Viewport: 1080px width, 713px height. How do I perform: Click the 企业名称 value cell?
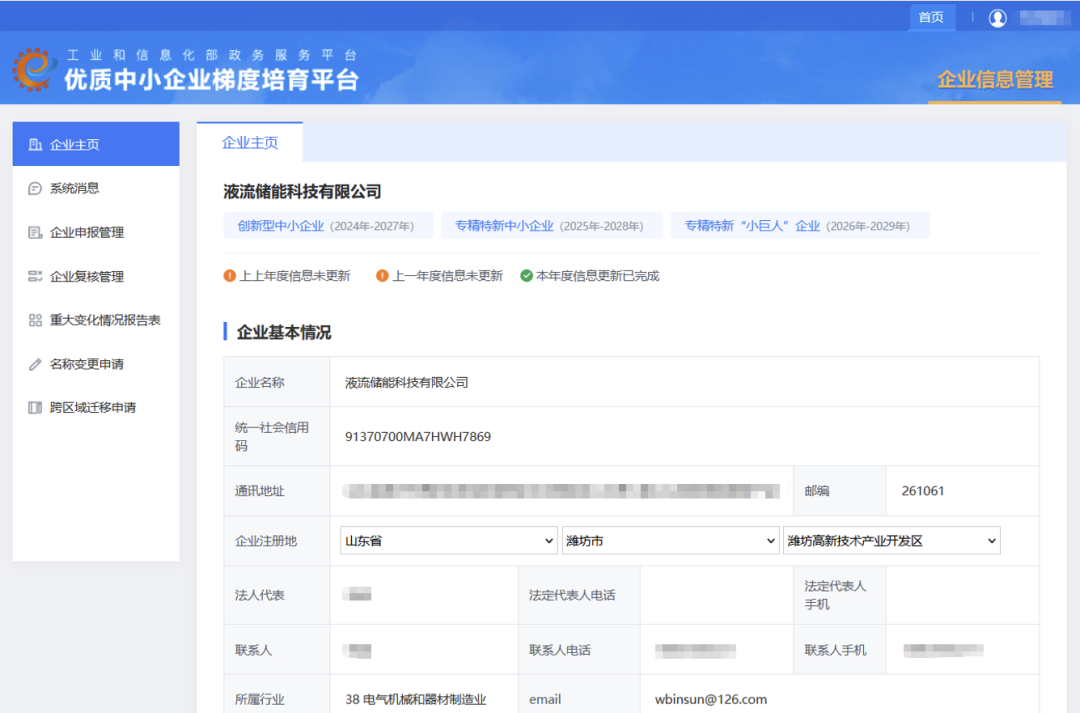684,382
